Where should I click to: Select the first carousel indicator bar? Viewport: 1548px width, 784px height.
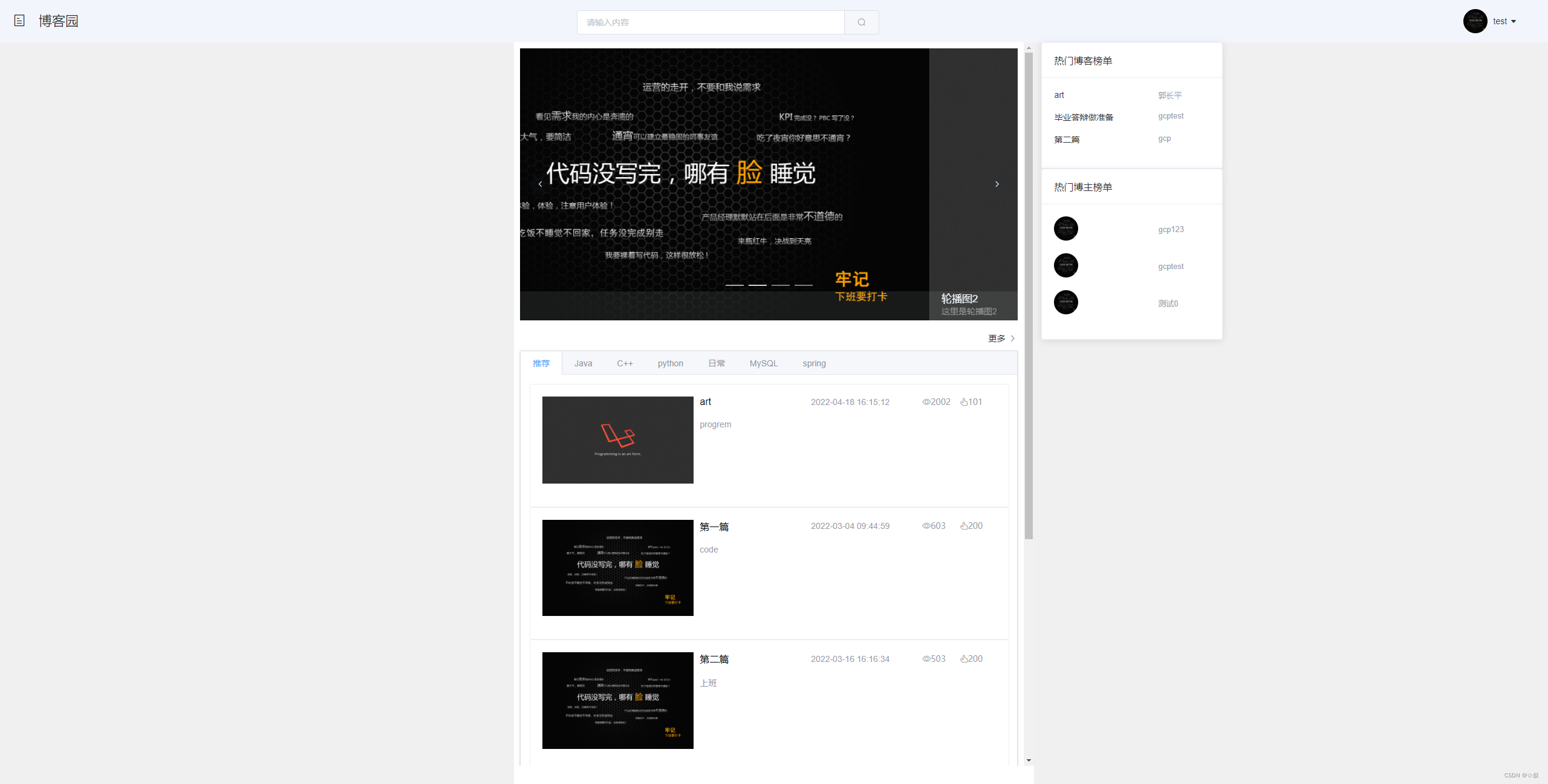click(734, 285)
